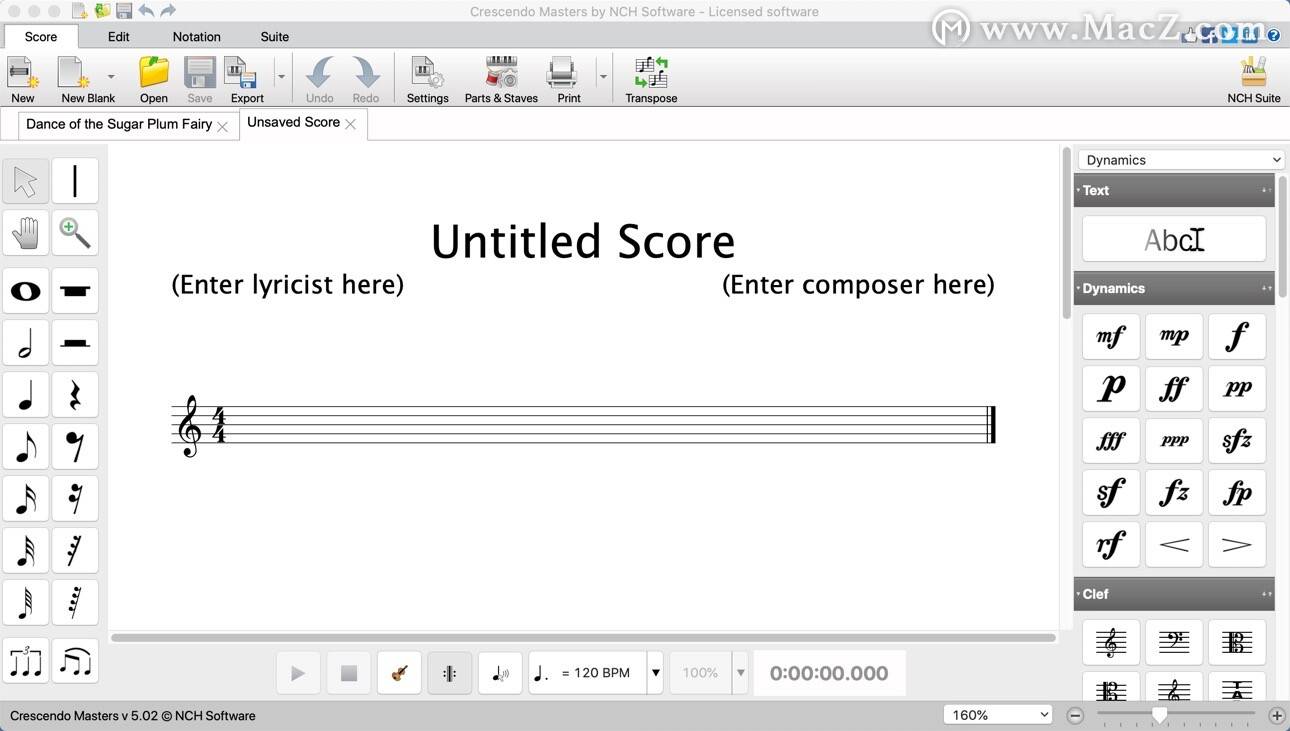Add sforzando sfz dynamic
The image size is (1290, 731).
[1237, 440]
